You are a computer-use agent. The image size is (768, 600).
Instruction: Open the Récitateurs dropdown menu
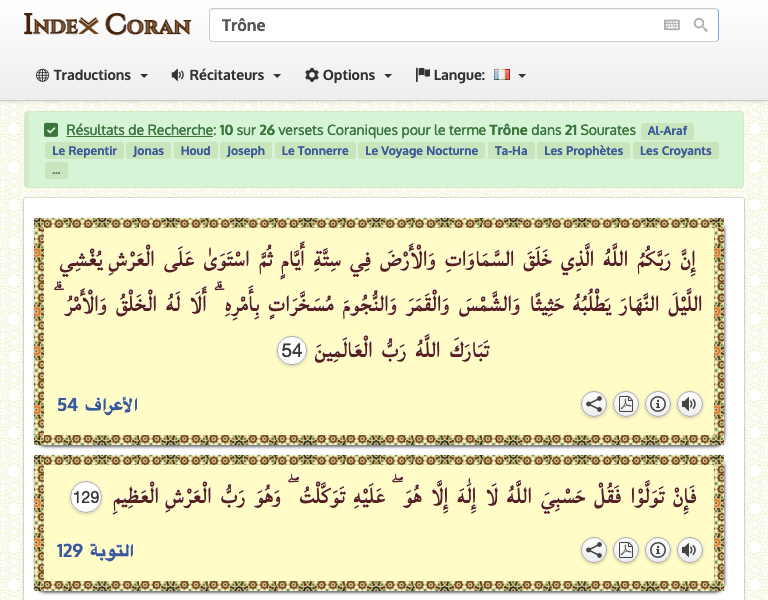click(226, 75)
